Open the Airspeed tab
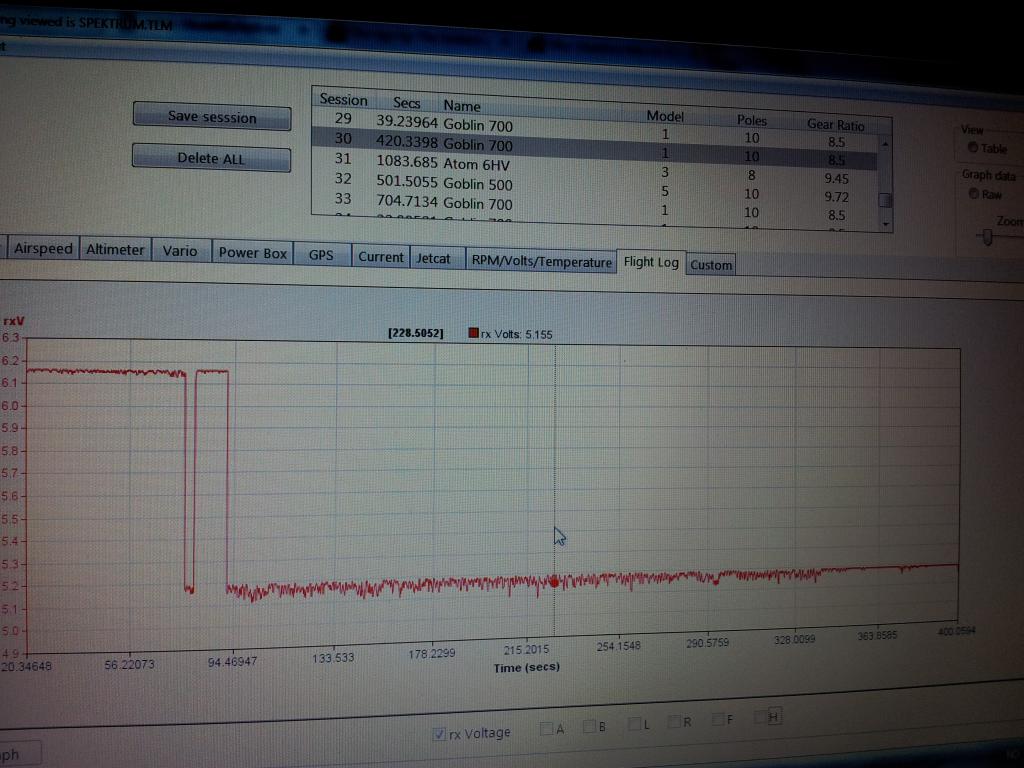1024x768 pixels. coord(42,250)
